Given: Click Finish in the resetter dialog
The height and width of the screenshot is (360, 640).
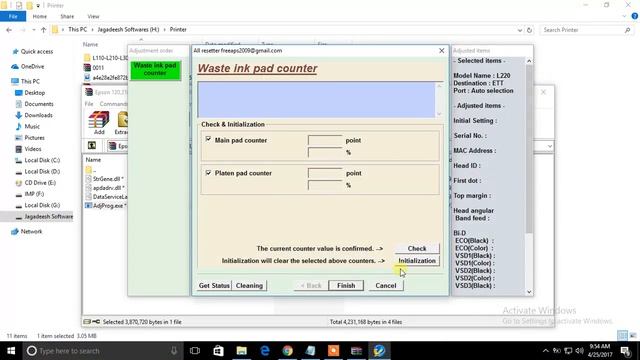Looking at the screenshot, I should point(346,285).
